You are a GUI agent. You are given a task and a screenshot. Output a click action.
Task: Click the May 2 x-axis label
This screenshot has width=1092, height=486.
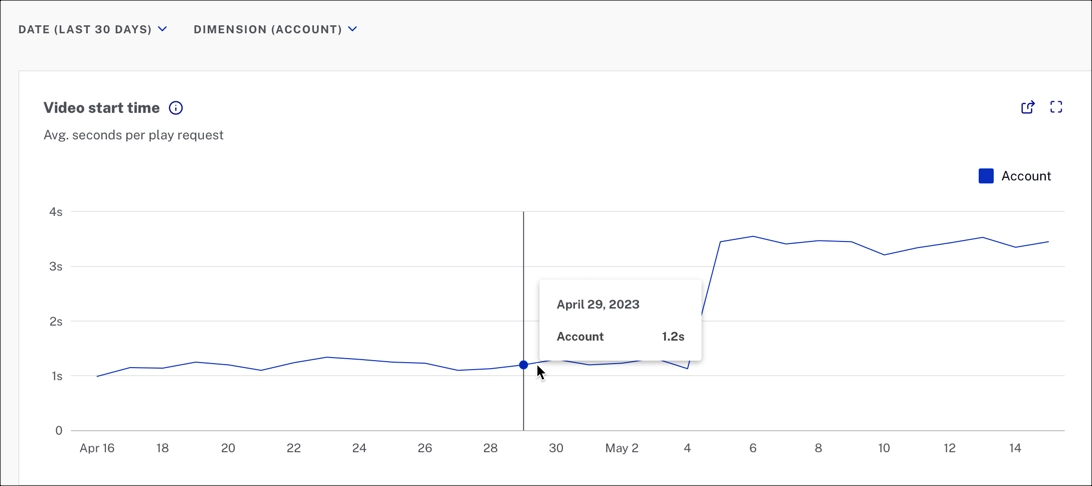pos(621,448)
